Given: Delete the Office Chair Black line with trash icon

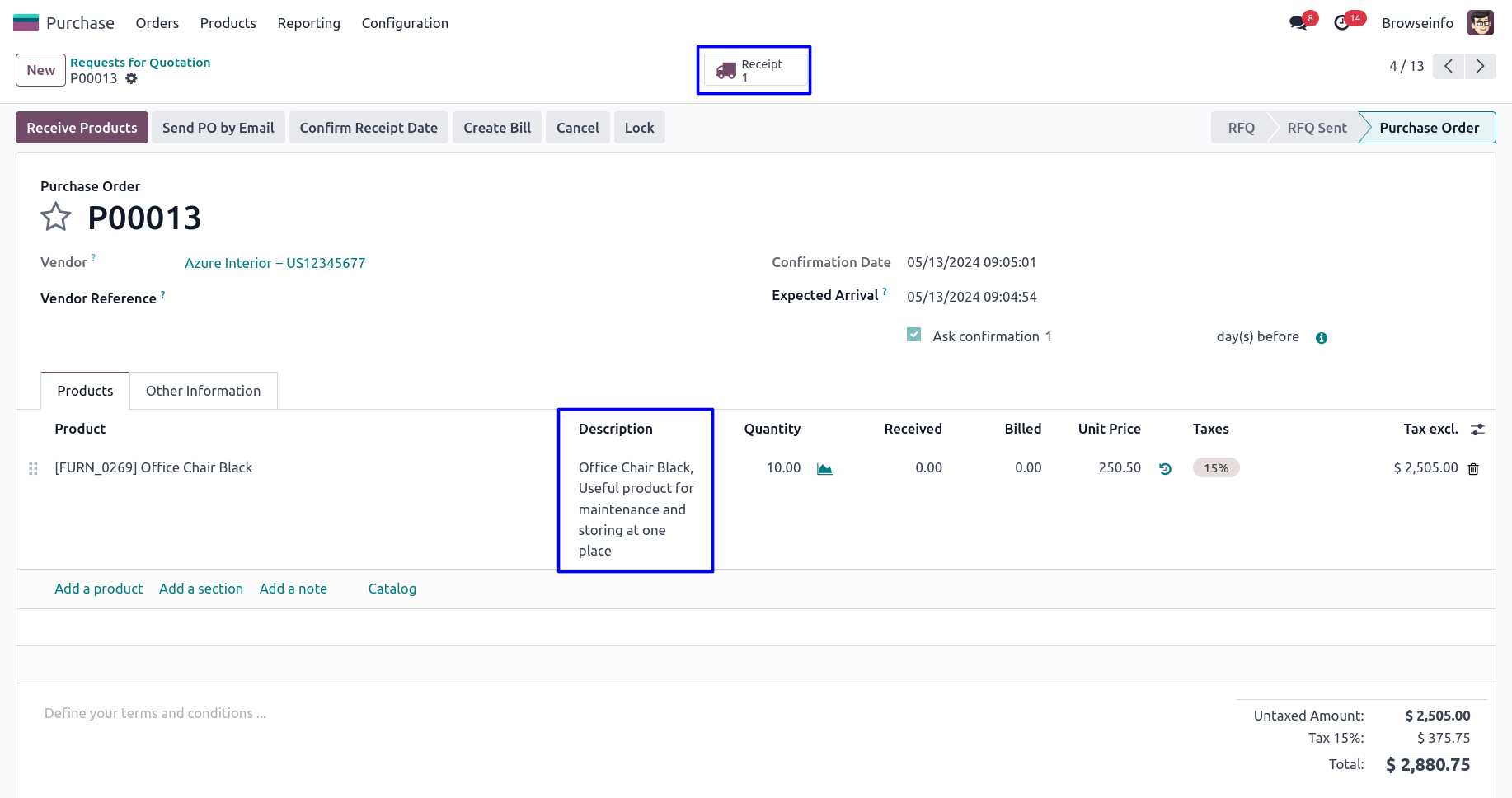Looking at the screenshot, I should 1473,469.
